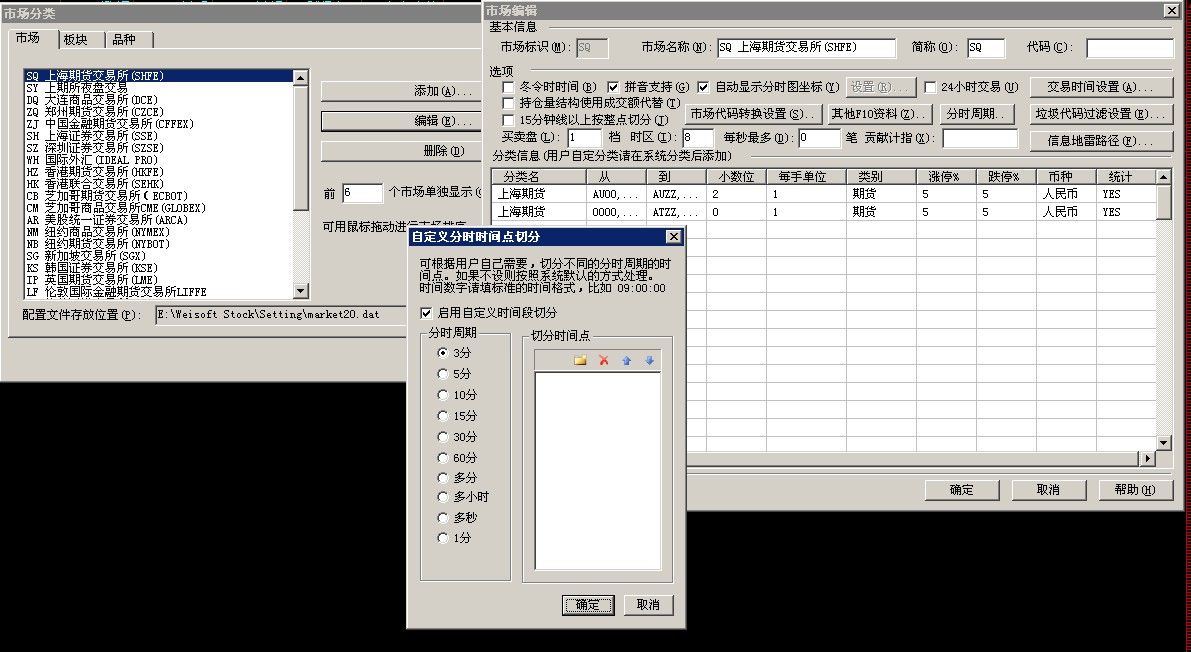Click the folder icon above time points list

click(580, 360)
